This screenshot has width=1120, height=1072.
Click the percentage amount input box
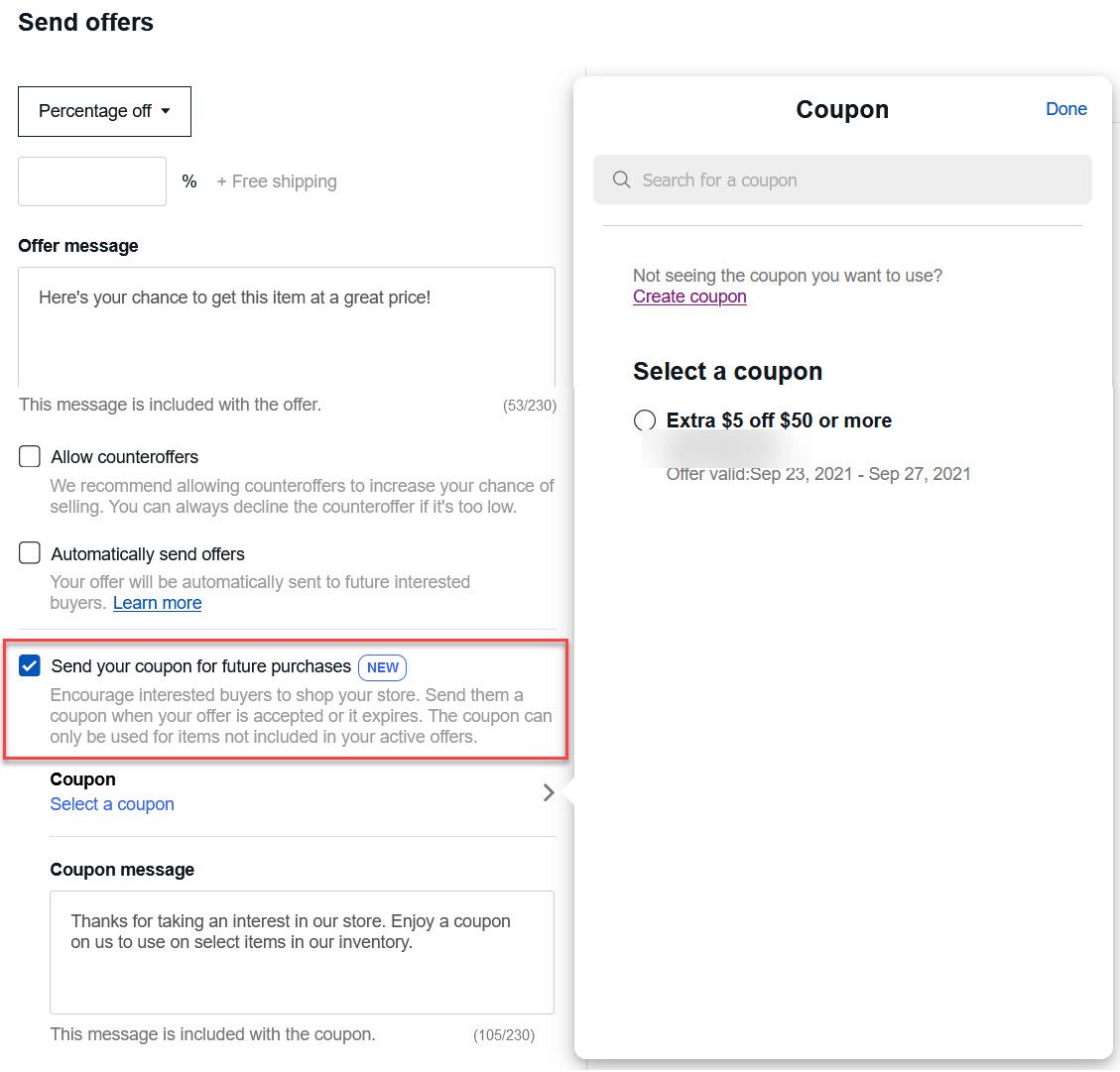click(x=92, y=181)
